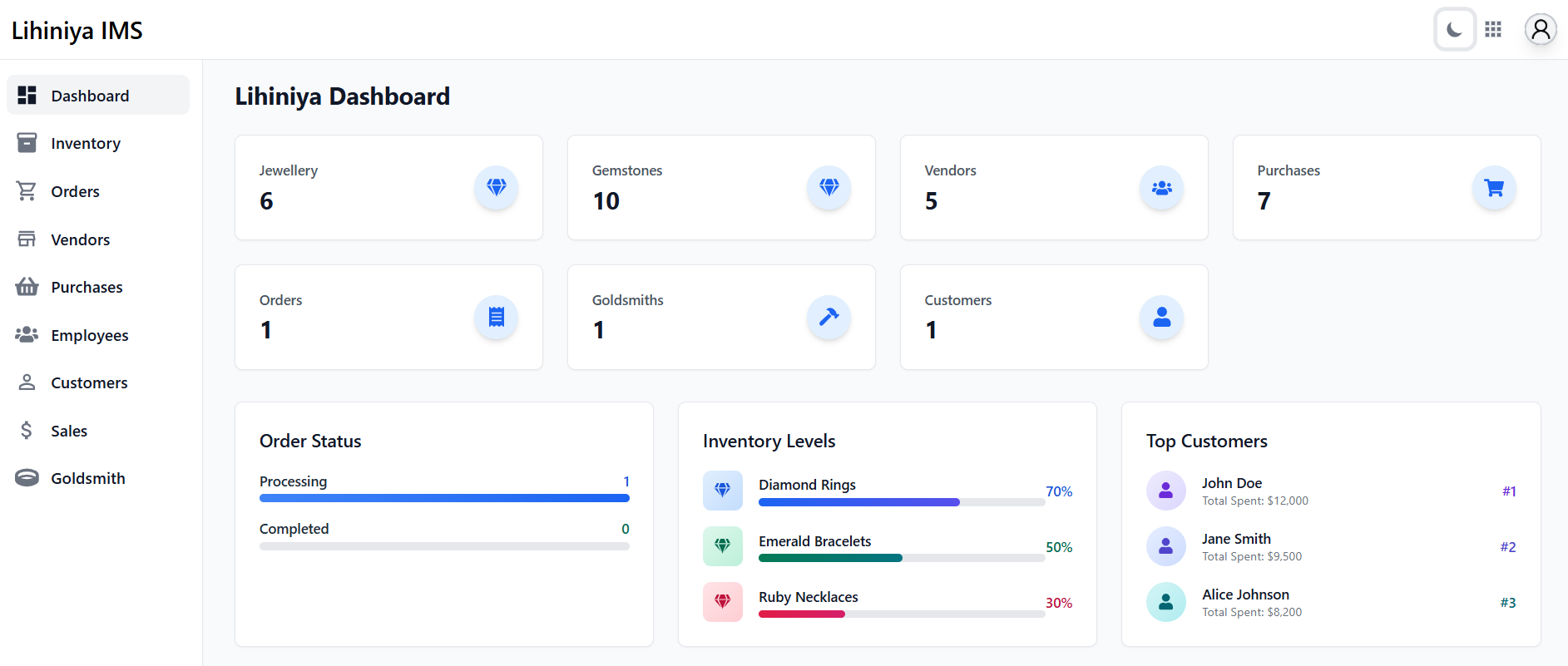Go to the Inventory page
Image resolution: width=1568 pixels, height=666 pixels.
pos(98,143)
